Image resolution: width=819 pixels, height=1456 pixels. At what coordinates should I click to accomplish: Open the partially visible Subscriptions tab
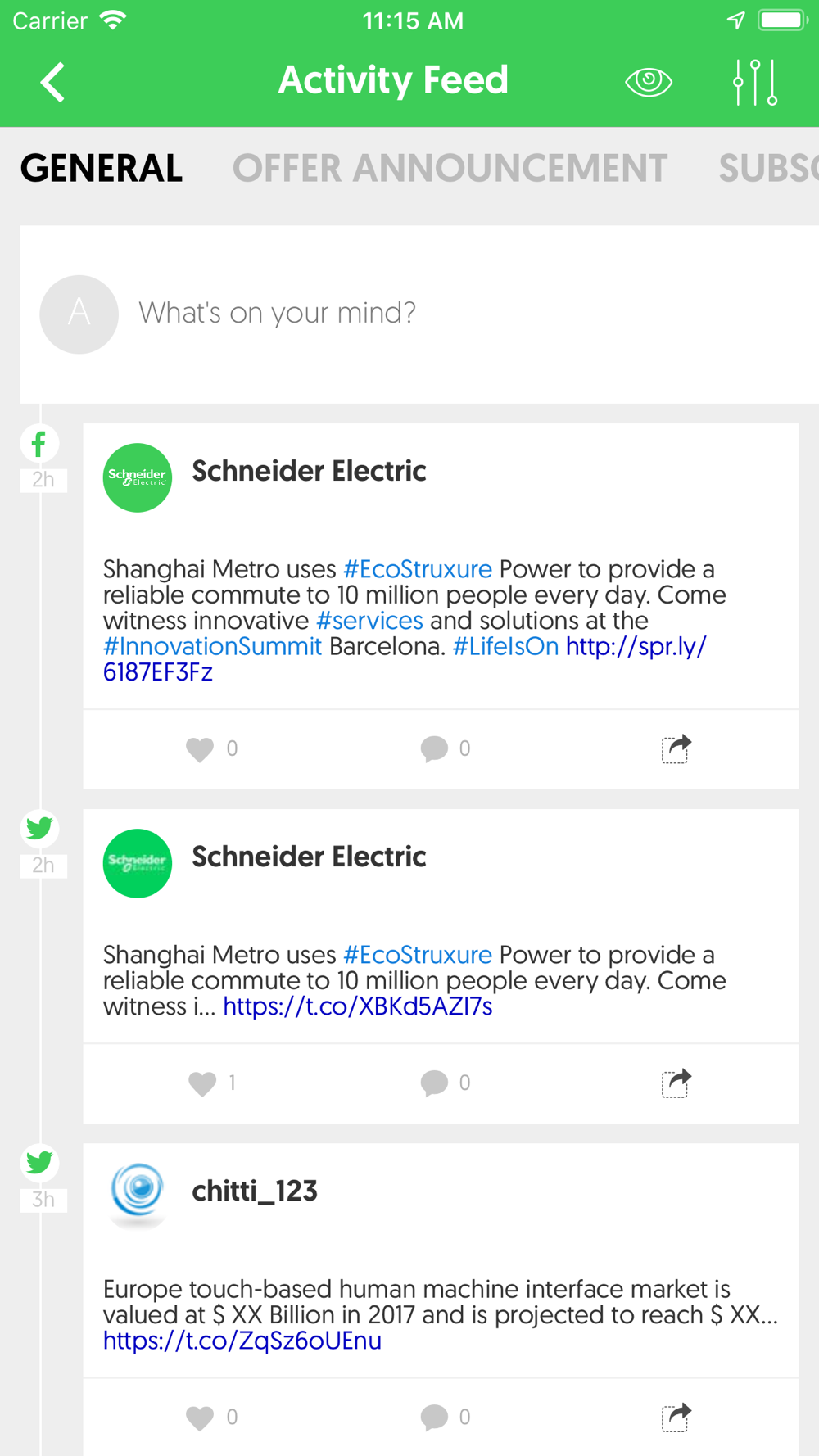pyautogui.click(x=768, y=169)
